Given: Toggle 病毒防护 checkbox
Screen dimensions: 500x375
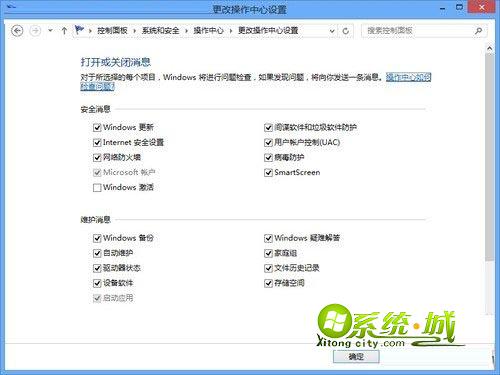Looking at the screenshot, I should click(x=268, y=157).
